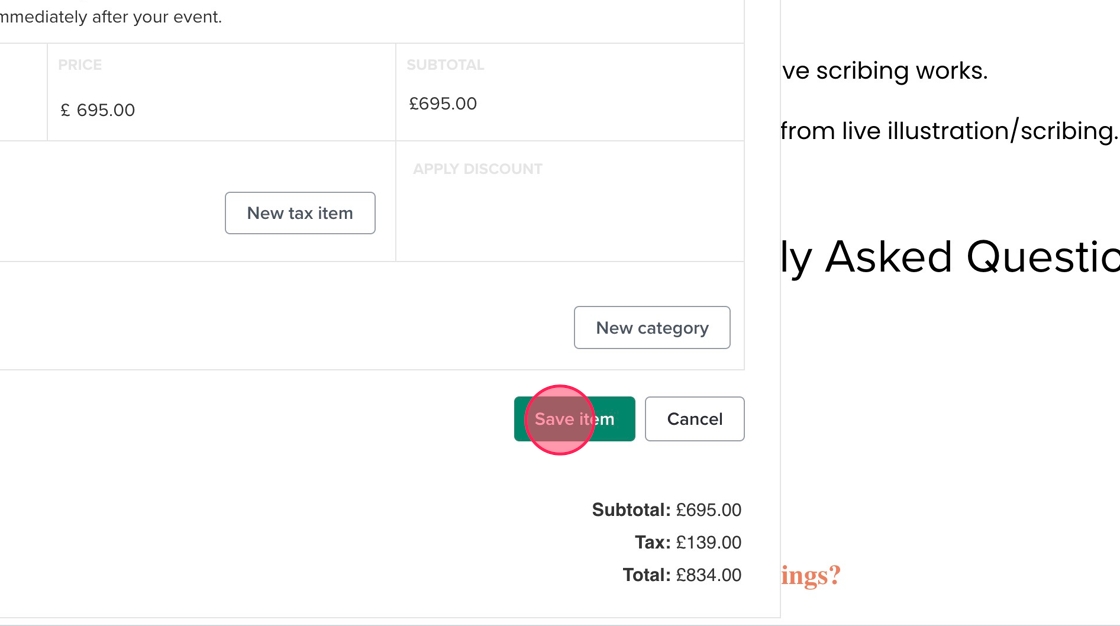Viewport: 1120px width, 626px height.
Task: Click the 'Asked Questions' heading
Action: 950,257
